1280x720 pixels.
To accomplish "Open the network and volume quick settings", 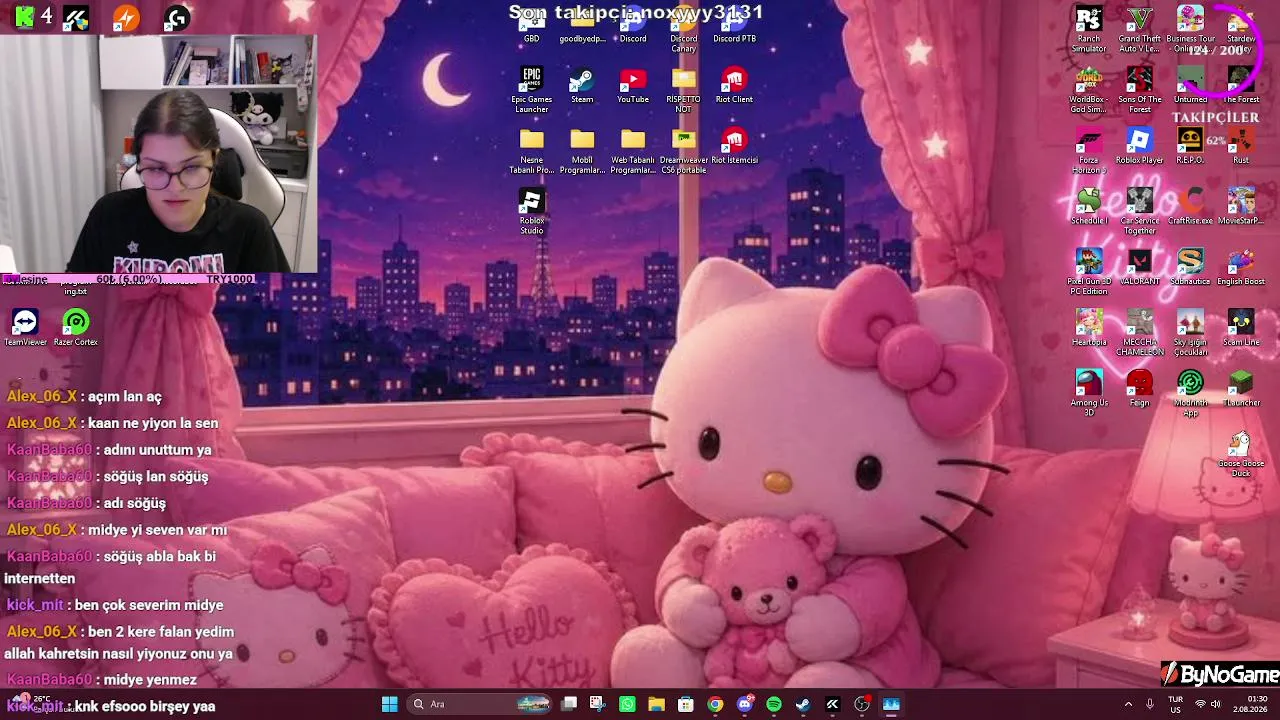I will tap(1208, 704).
